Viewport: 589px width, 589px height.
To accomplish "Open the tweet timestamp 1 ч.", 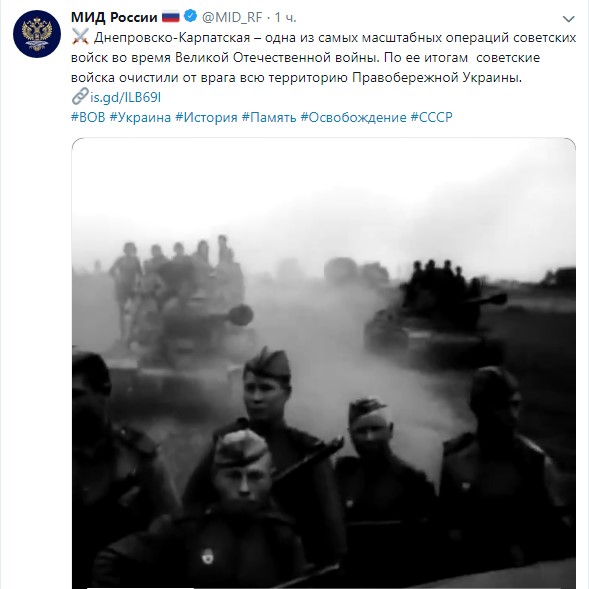I will (x=285, y=17).
